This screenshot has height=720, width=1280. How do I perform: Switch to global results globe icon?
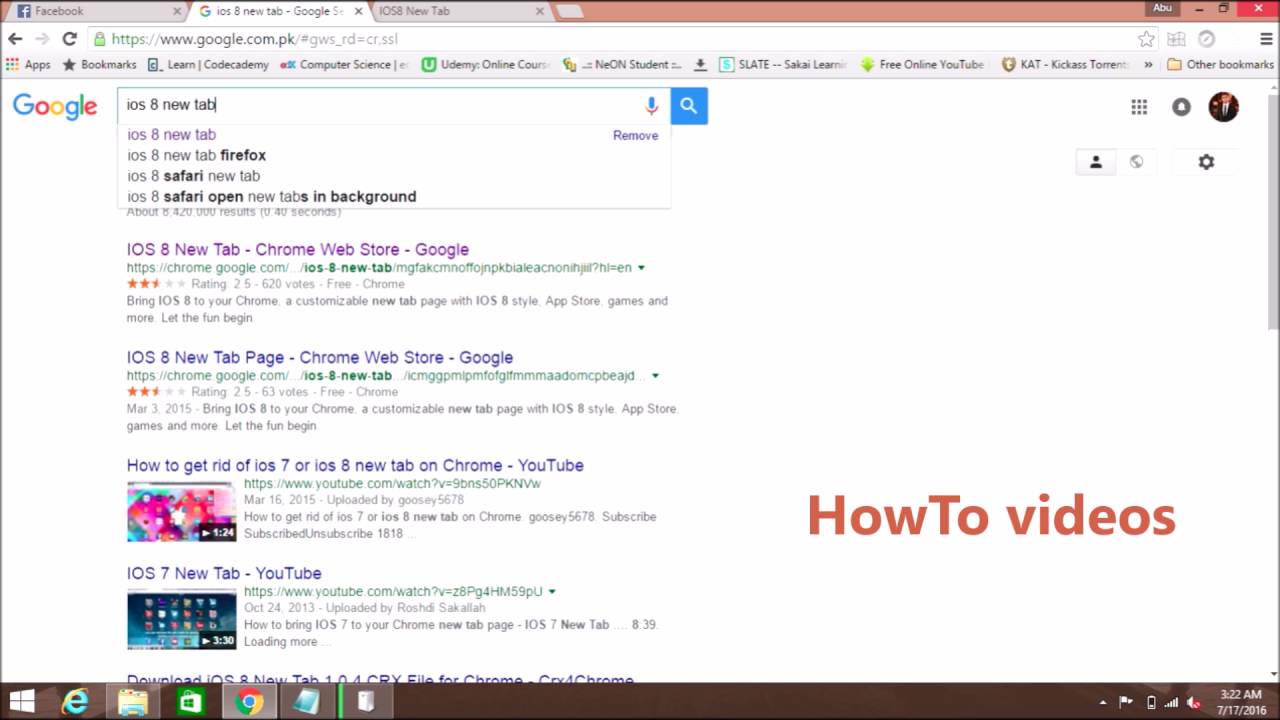[x=1136, y=162]
